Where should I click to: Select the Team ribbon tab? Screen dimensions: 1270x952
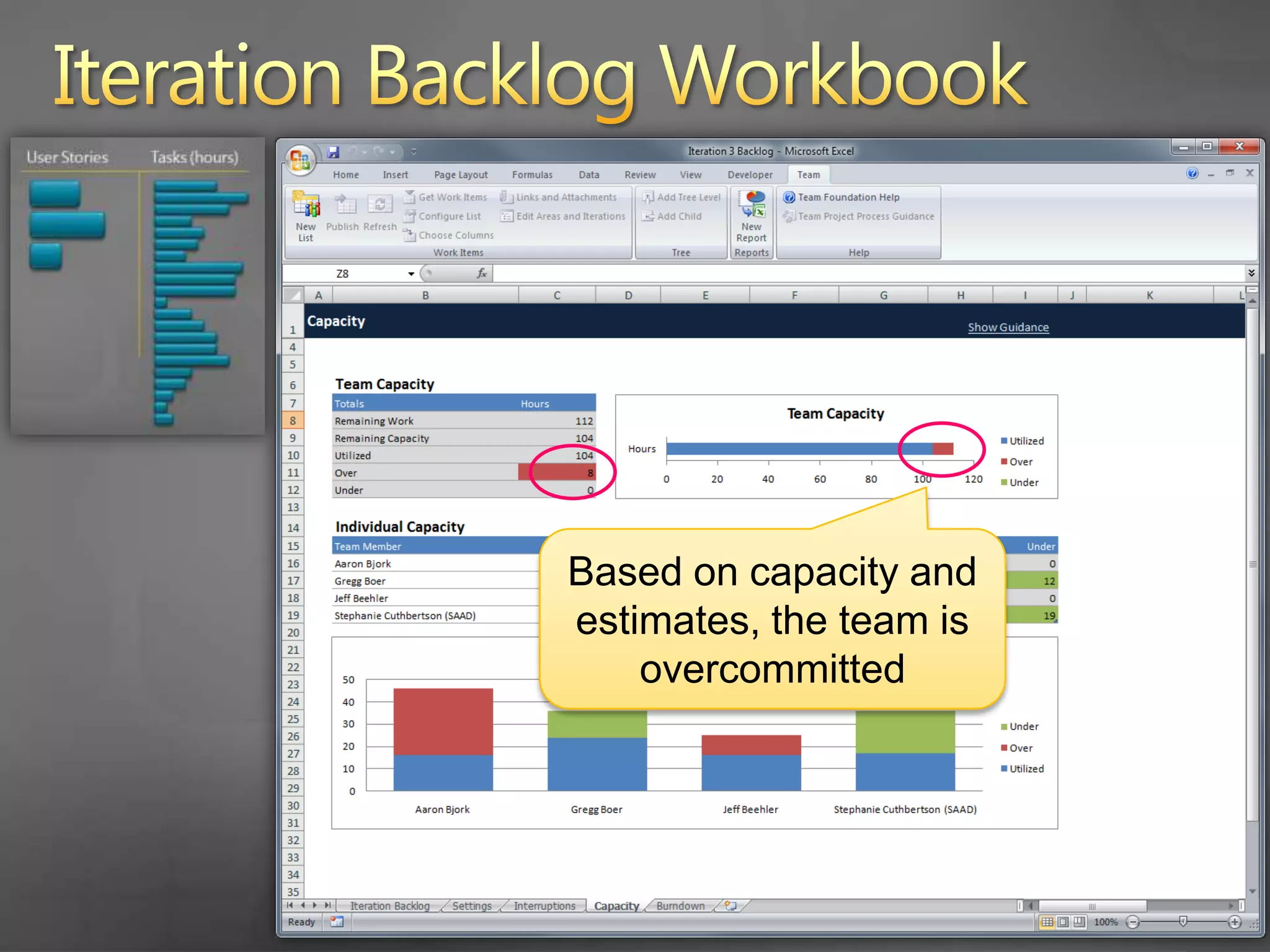coord(808,175)
